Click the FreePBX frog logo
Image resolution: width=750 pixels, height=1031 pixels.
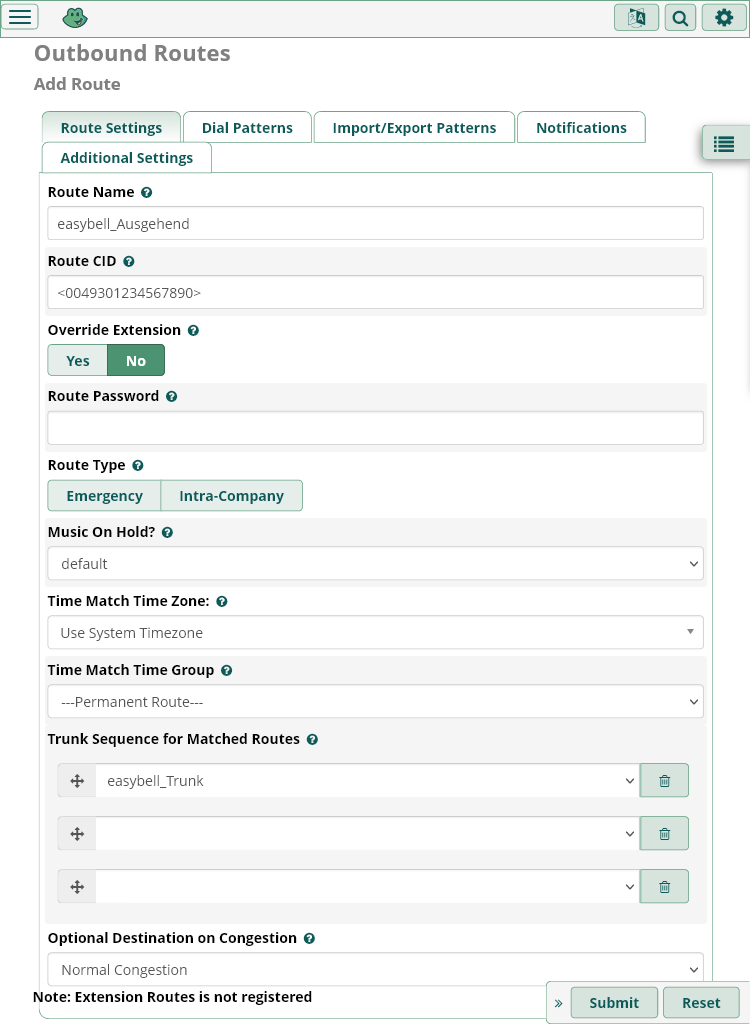tap(75, 17)
